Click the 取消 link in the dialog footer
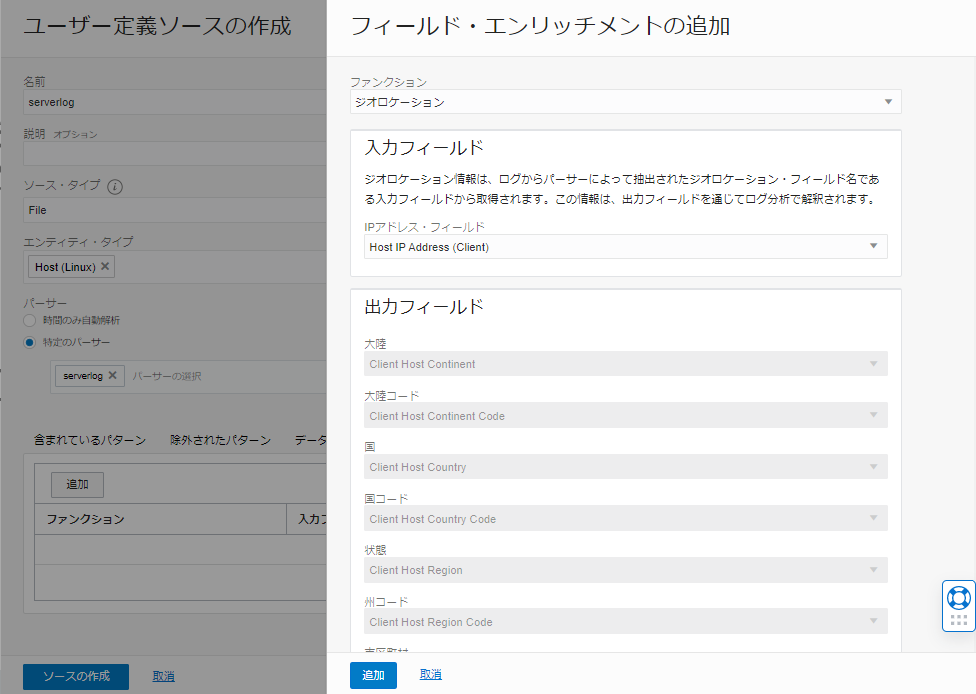 point(430,675)
